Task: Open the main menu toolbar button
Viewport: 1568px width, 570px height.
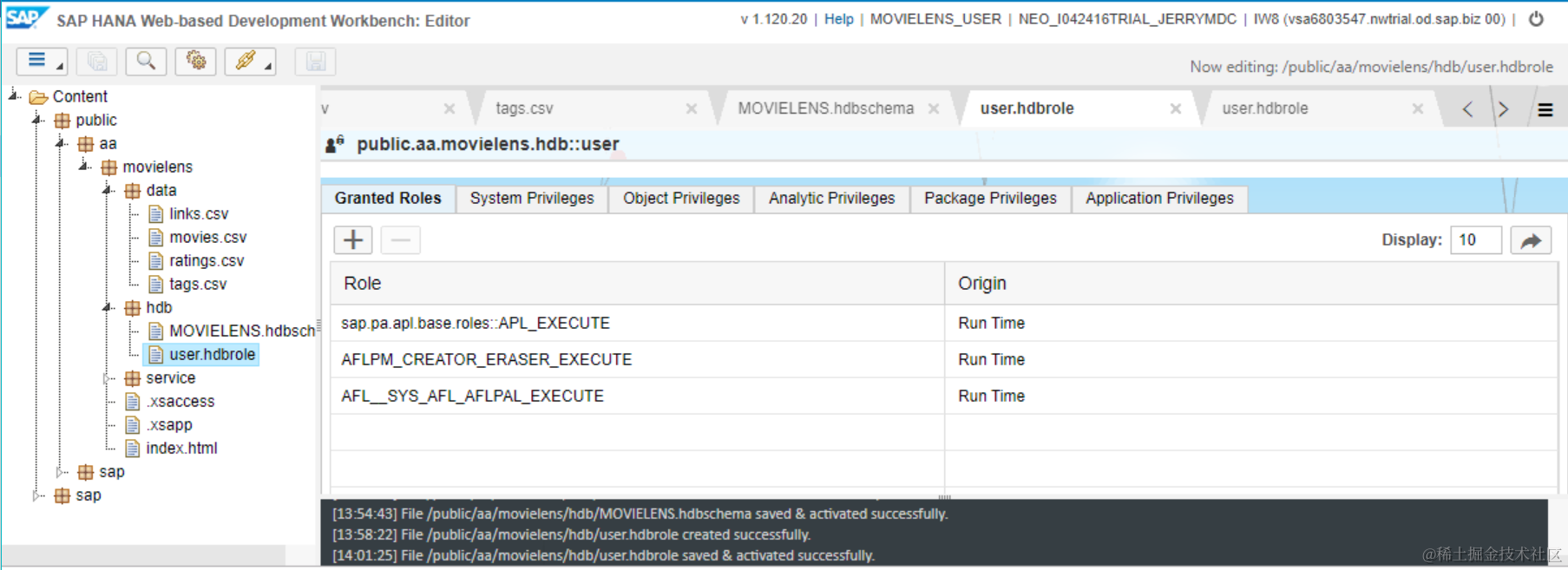Action: tap(42, 62)
